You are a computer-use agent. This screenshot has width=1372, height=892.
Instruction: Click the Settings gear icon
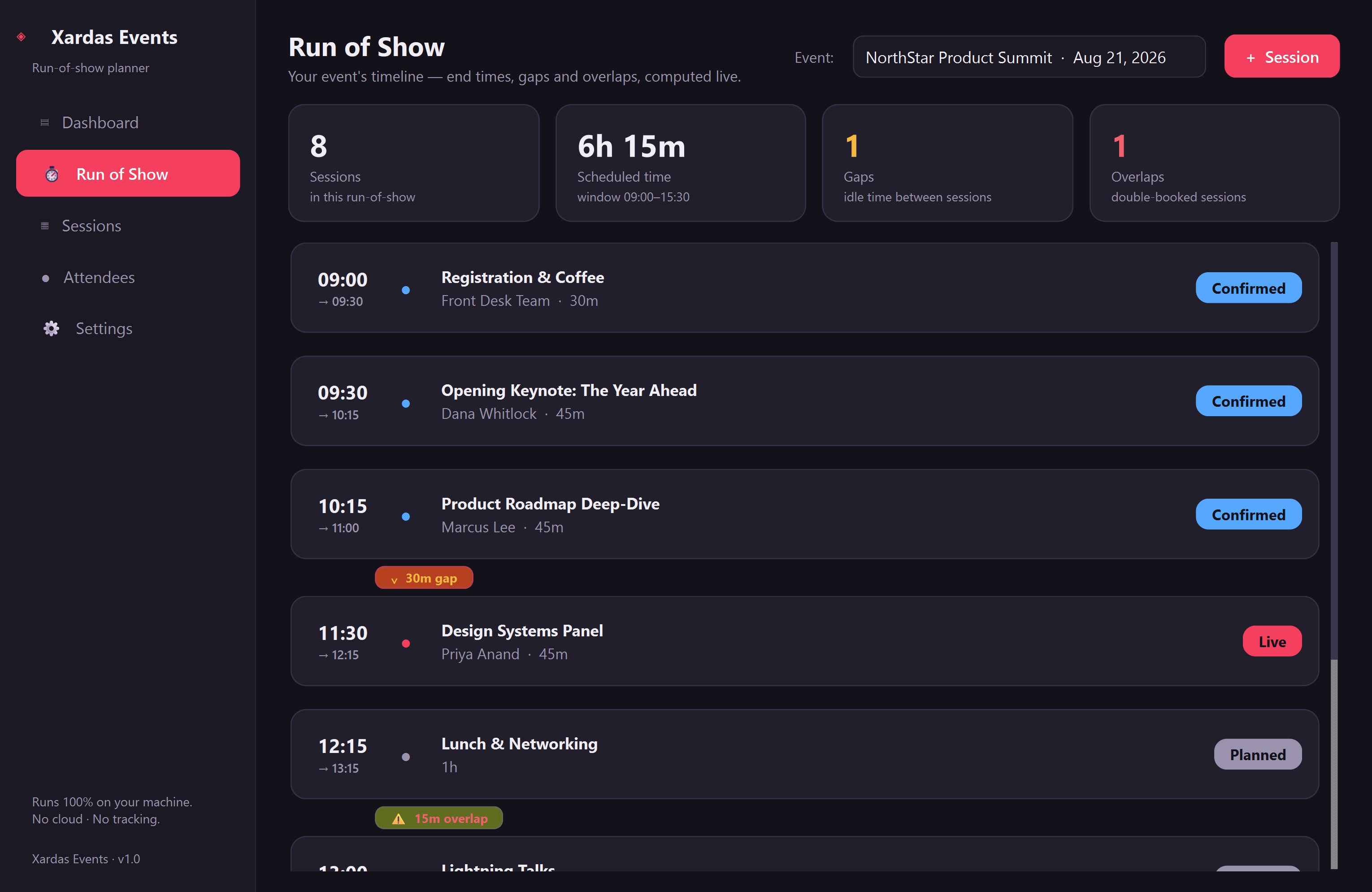51,328
